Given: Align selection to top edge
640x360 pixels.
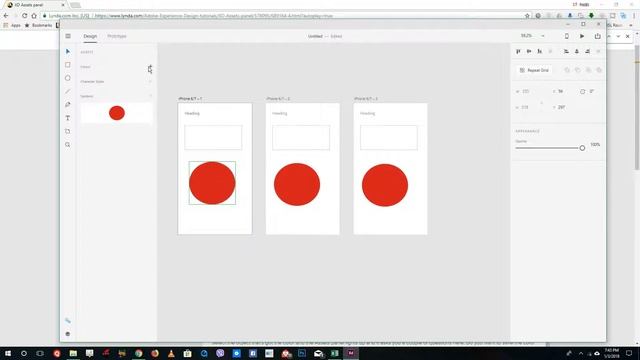Looking at the screenshot, I should tap(518, 51).
